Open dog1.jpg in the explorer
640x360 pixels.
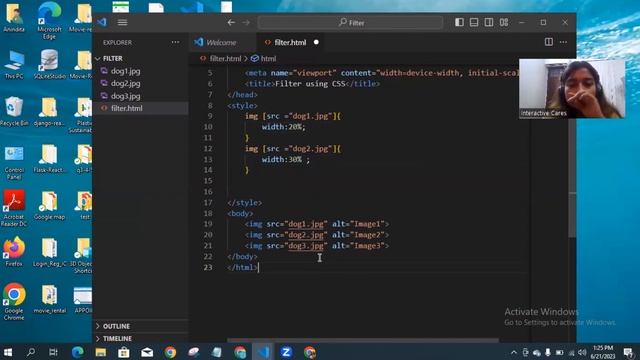pos(125,71)
